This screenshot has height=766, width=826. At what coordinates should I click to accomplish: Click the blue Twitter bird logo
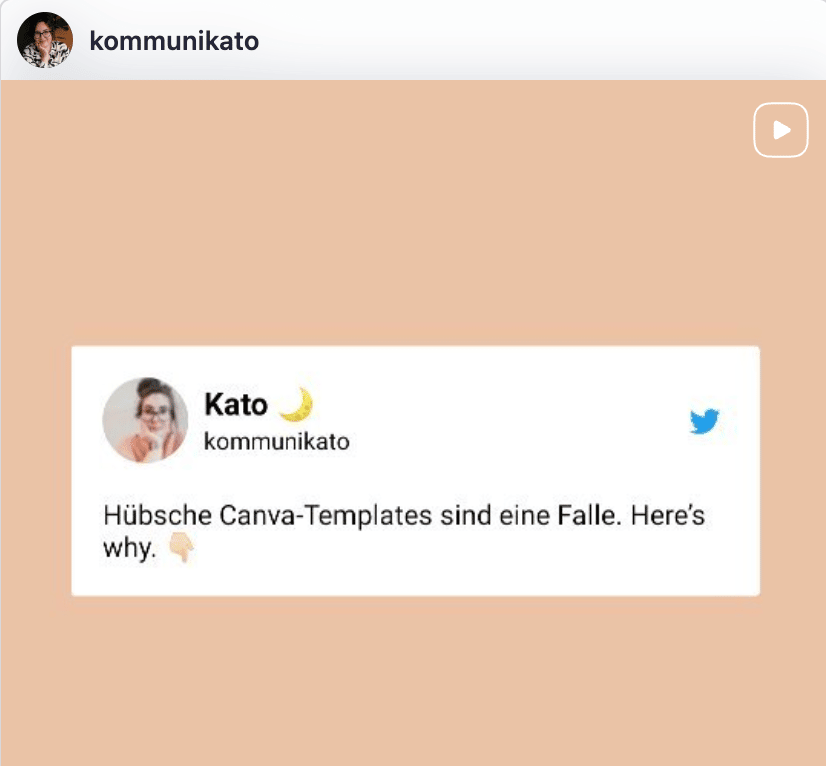704,421
